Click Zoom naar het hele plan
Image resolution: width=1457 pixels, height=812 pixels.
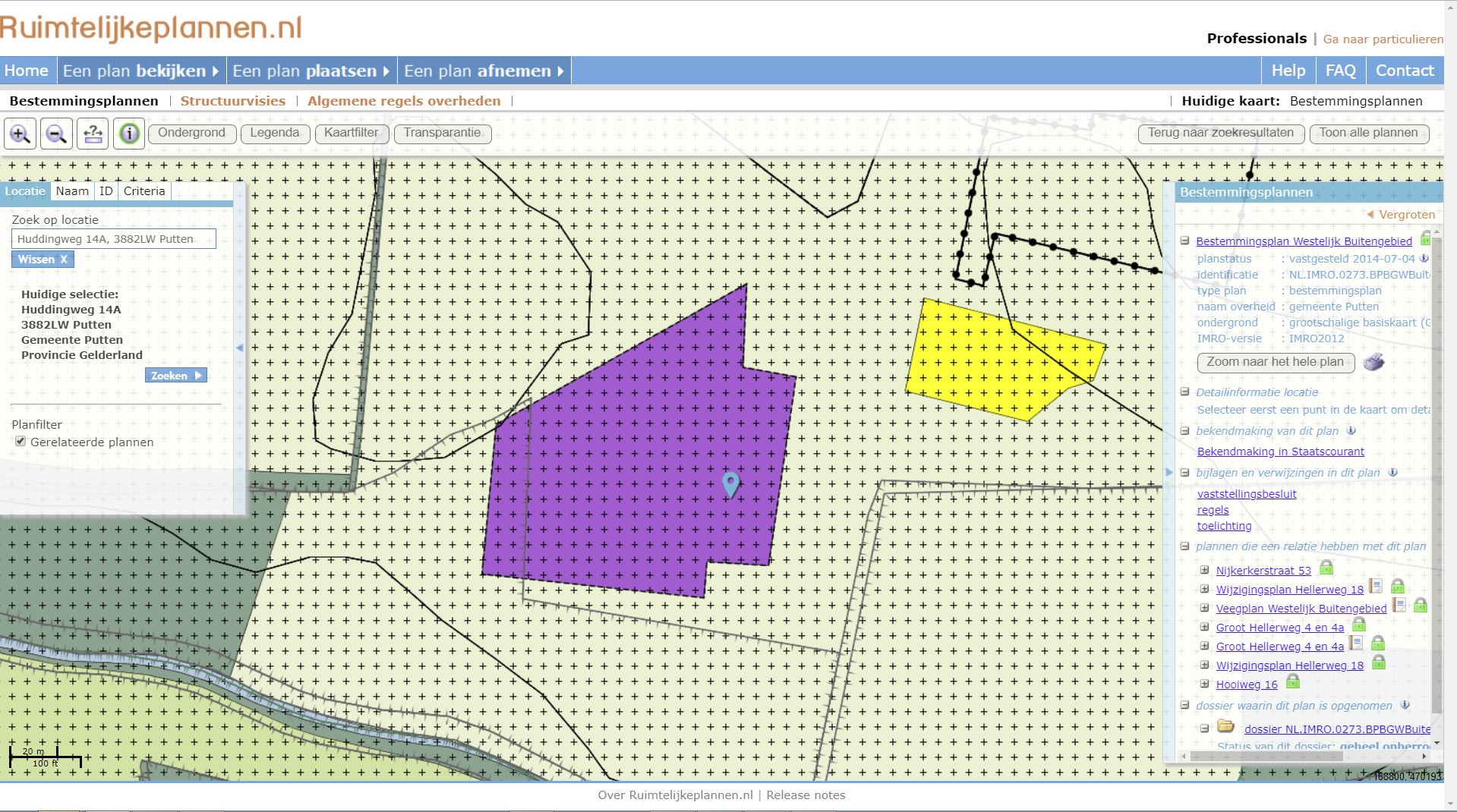tap(1276, 362)
